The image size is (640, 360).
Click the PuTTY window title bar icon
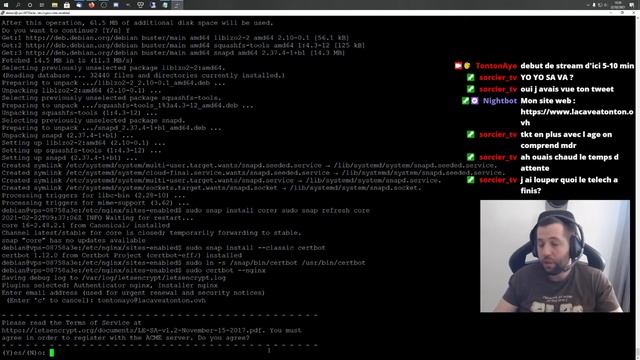[3, 13]
